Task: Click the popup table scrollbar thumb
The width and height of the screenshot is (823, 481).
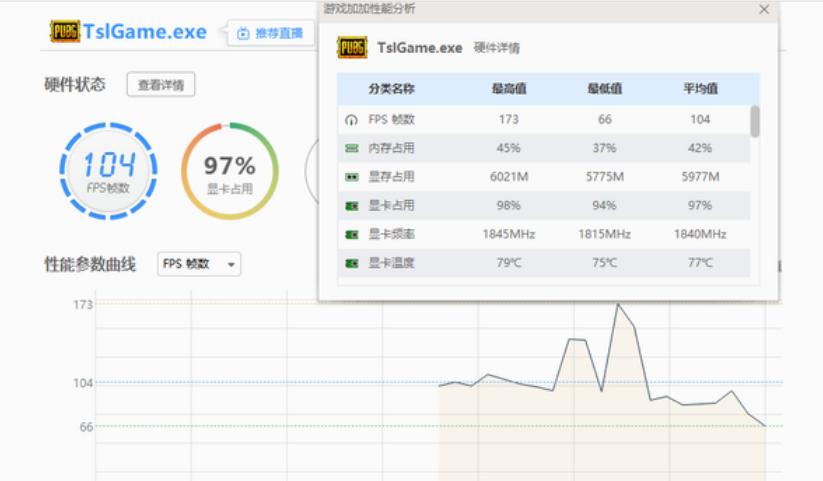Action: pos(755,121)
